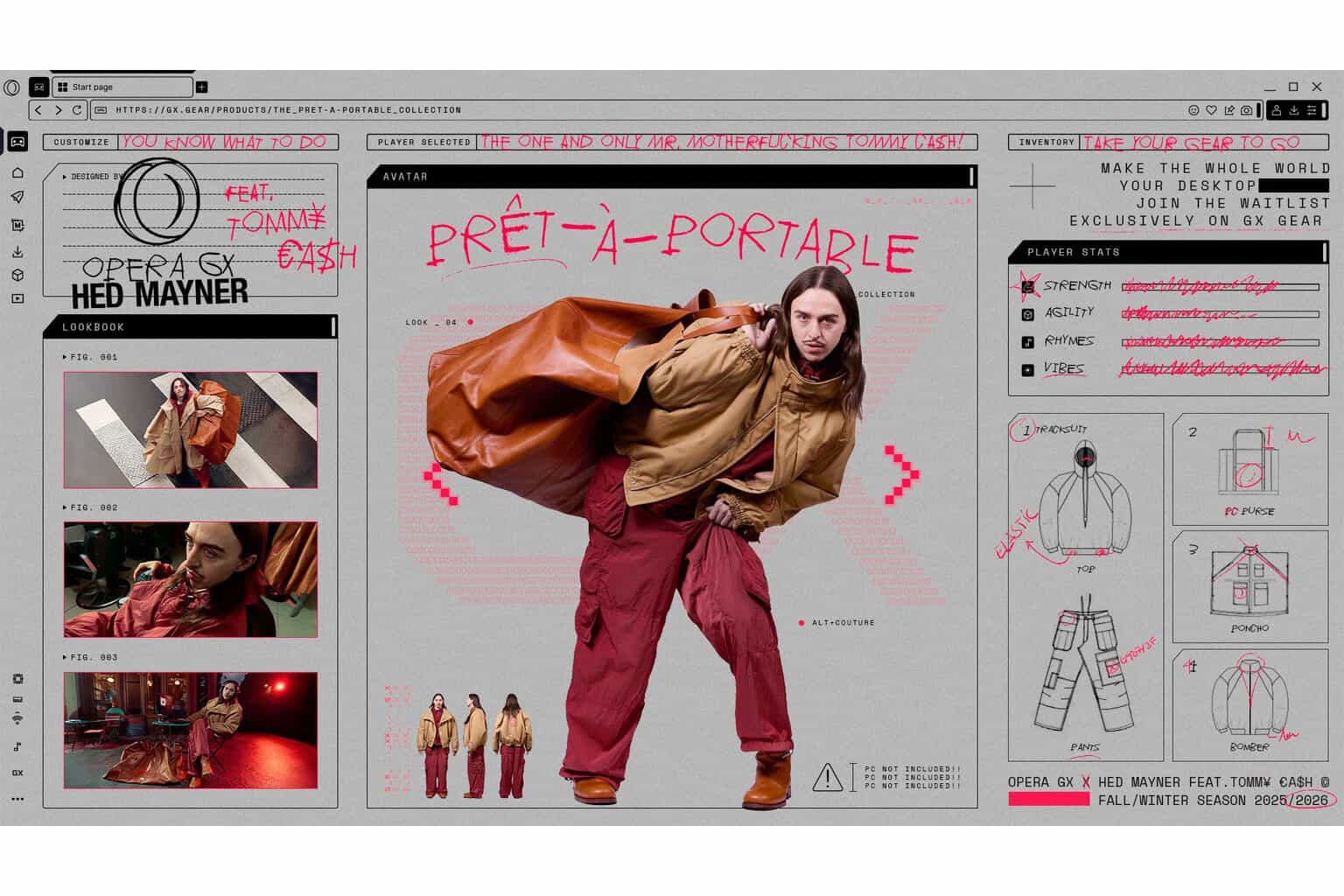Click the AVATAR panel header

tap(672, 177)
